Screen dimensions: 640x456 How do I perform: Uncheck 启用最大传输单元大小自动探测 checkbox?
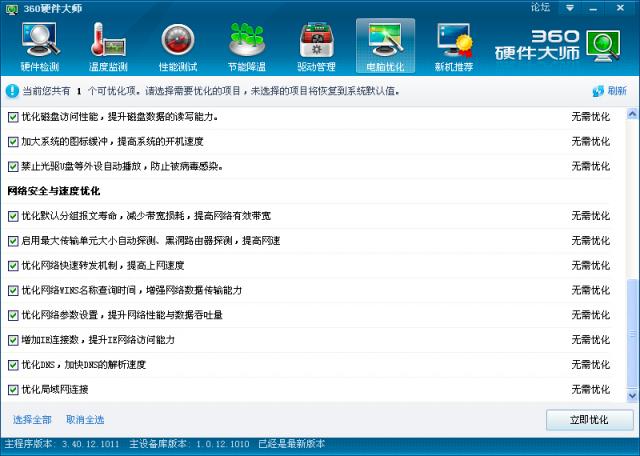pyautogui.click(x=13, y=241)
